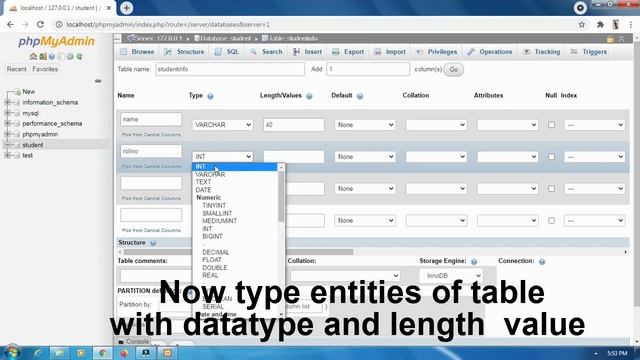640x360 pixels.
Task: Click the Structure horizontal scrollbar
Action: 238,252
